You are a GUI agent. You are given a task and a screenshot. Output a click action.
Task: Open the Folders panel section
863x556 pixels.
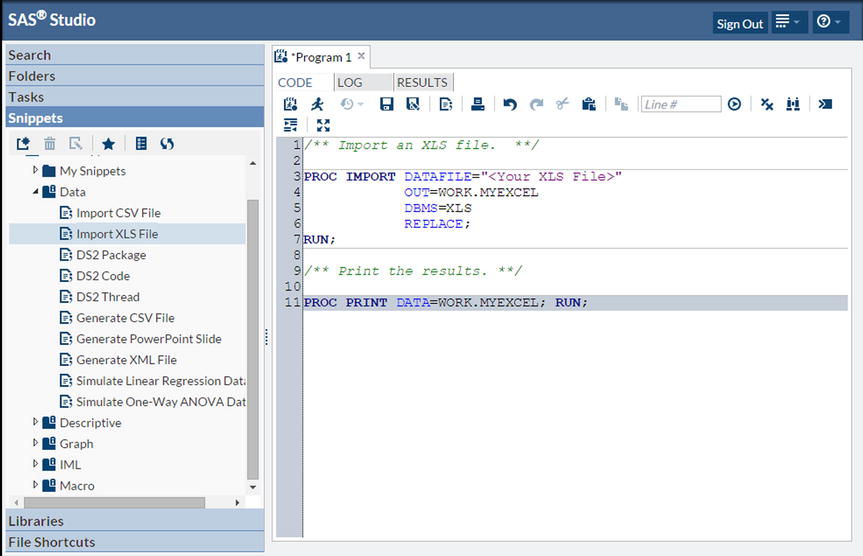[135, 76]
